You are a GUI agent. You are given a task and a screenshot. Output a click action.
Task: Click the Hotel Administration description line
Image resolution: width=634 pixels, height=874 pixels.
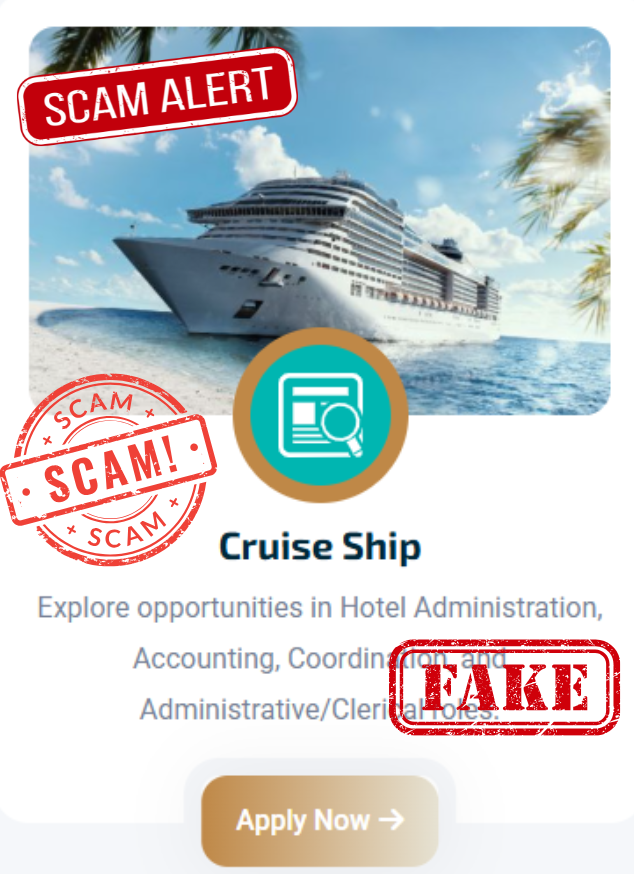point(320,608)
